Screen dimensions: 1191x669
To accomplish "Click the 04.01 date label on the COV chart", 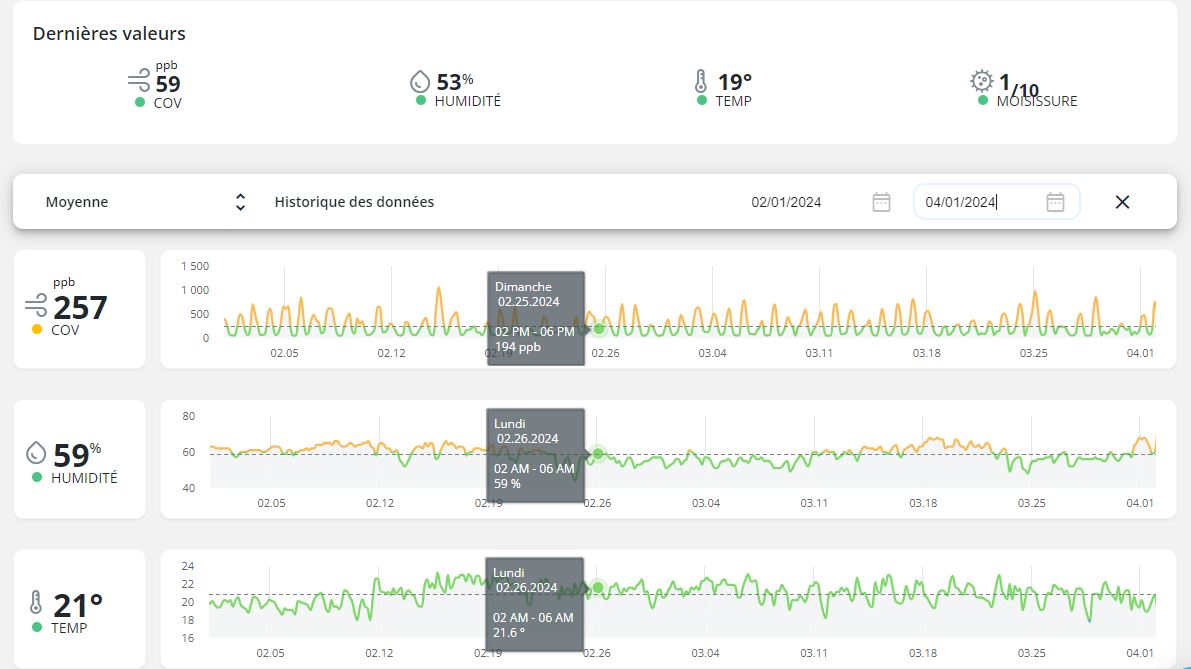I will [x=1140, y=353].
